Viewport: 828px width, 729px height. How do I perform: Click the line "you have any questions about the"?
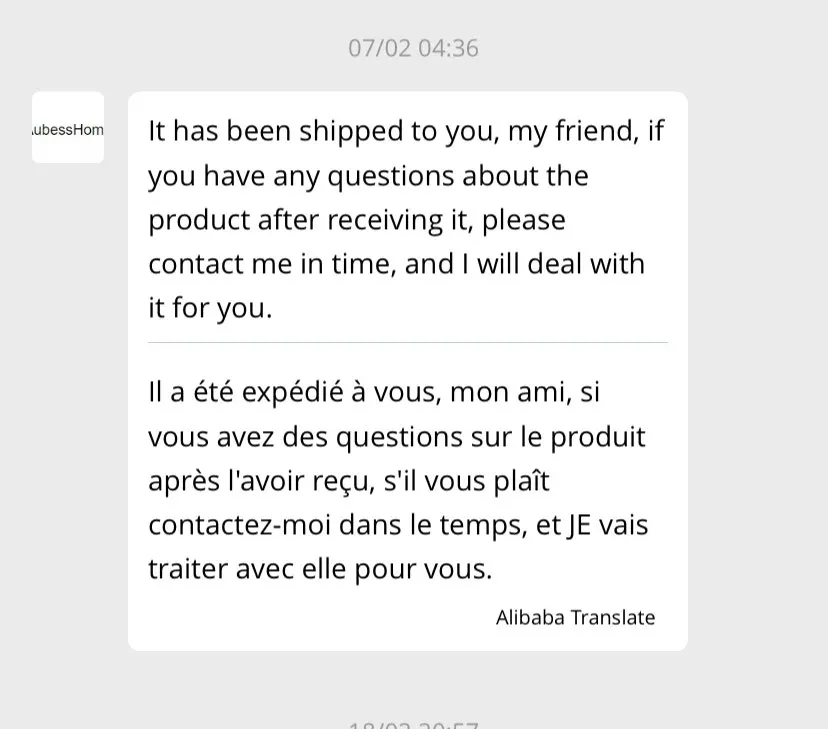point(368,176)
